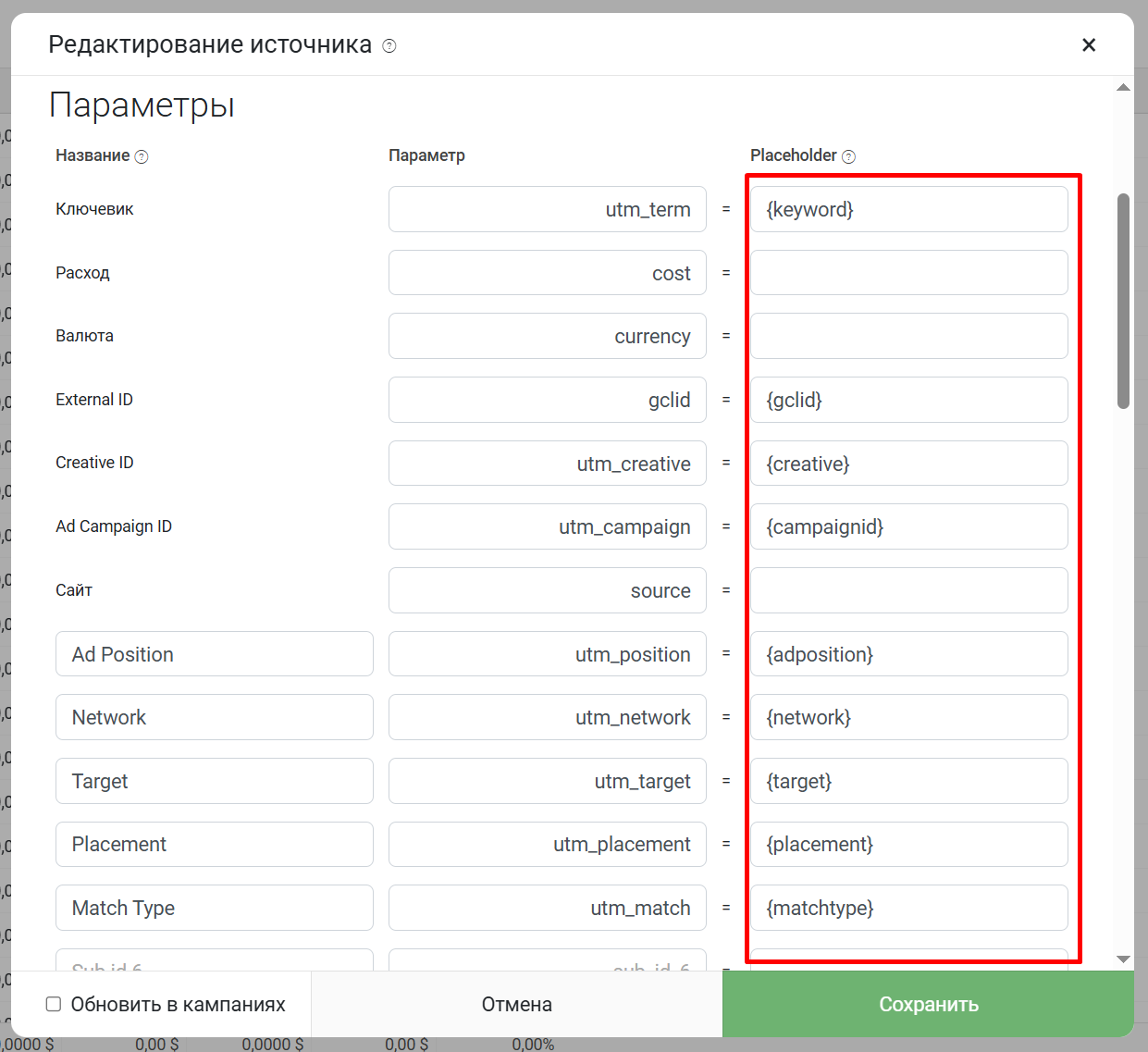Click the dialog vertical scrollbar thumb

point(1123,301)
